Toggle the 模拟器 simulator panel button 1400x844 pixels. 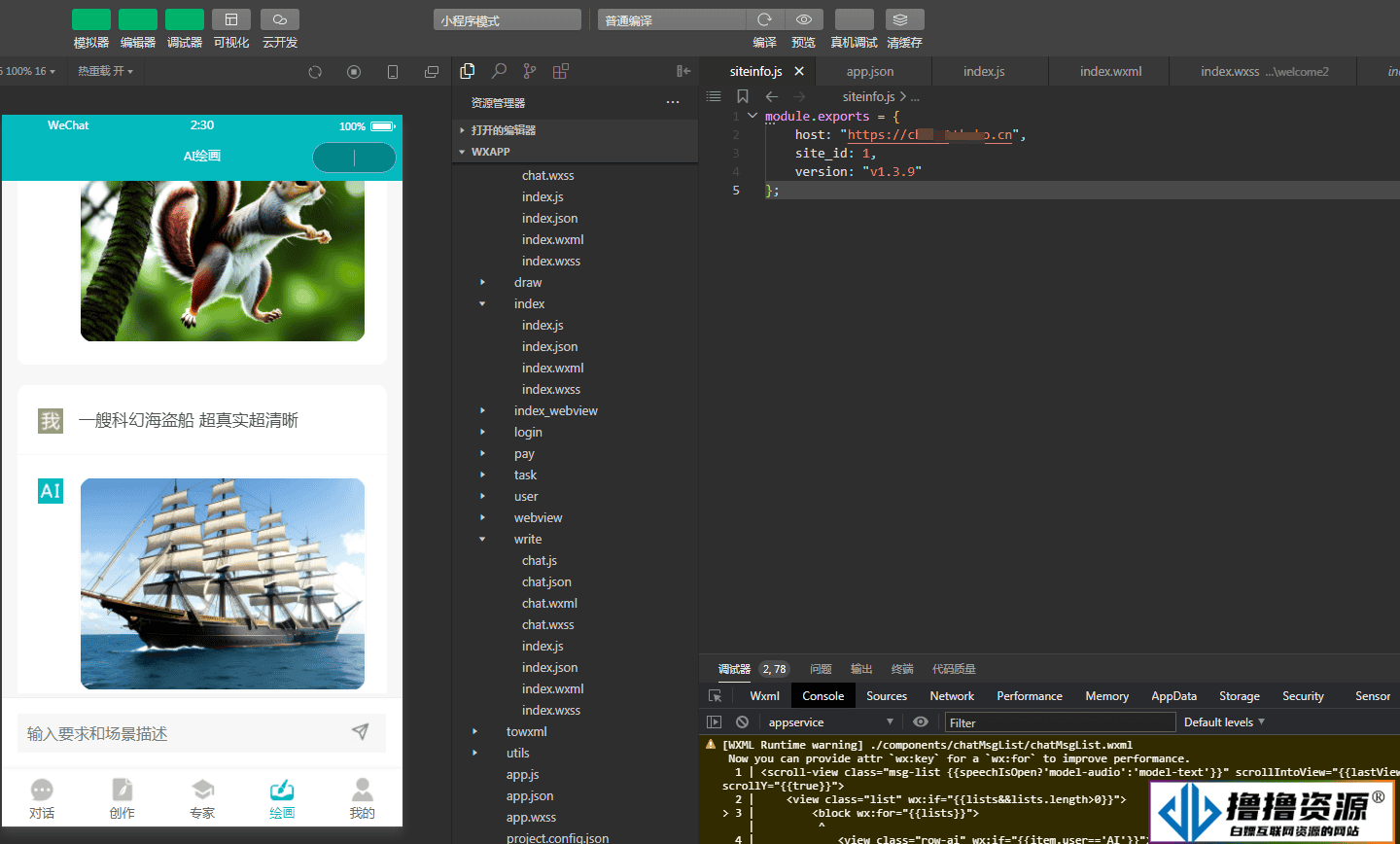(x=91, y=19)
